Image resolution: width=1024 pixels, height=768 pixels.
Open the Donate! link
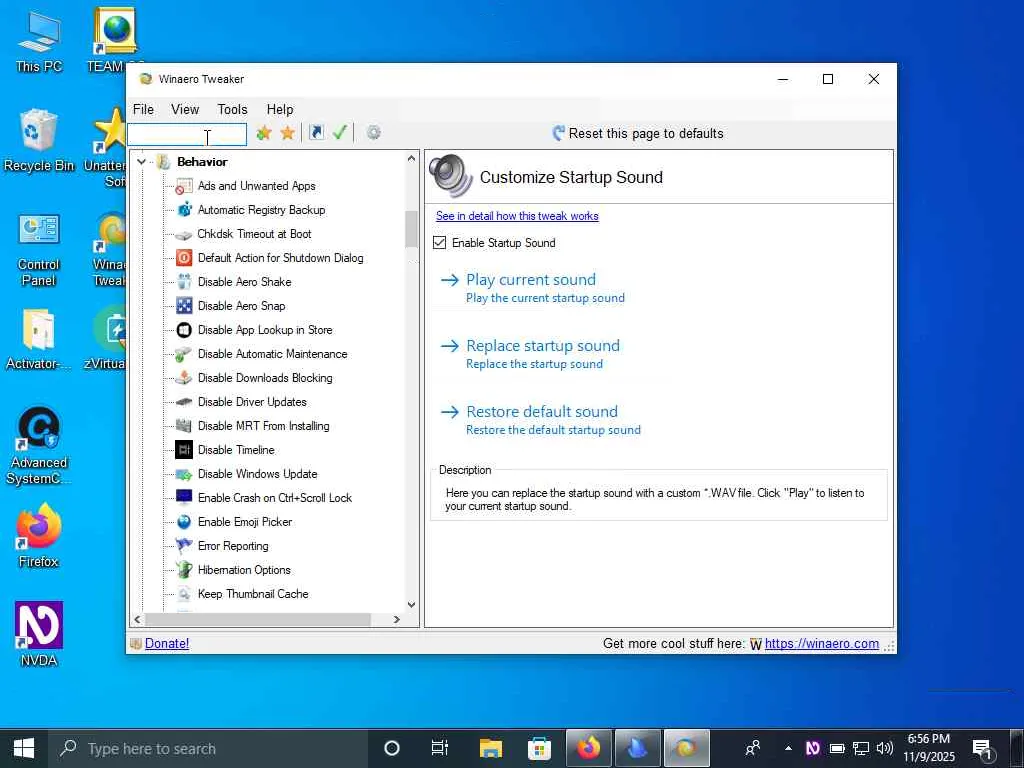tap(167, 643)
